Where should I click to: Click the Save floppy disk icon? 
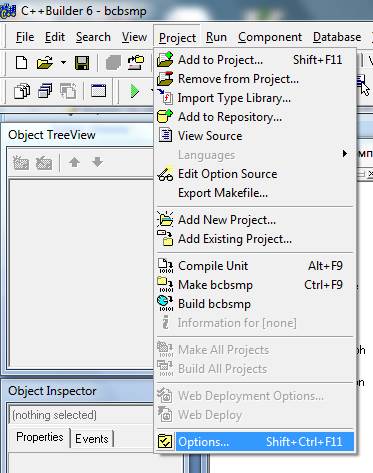[x=82, y=63]
